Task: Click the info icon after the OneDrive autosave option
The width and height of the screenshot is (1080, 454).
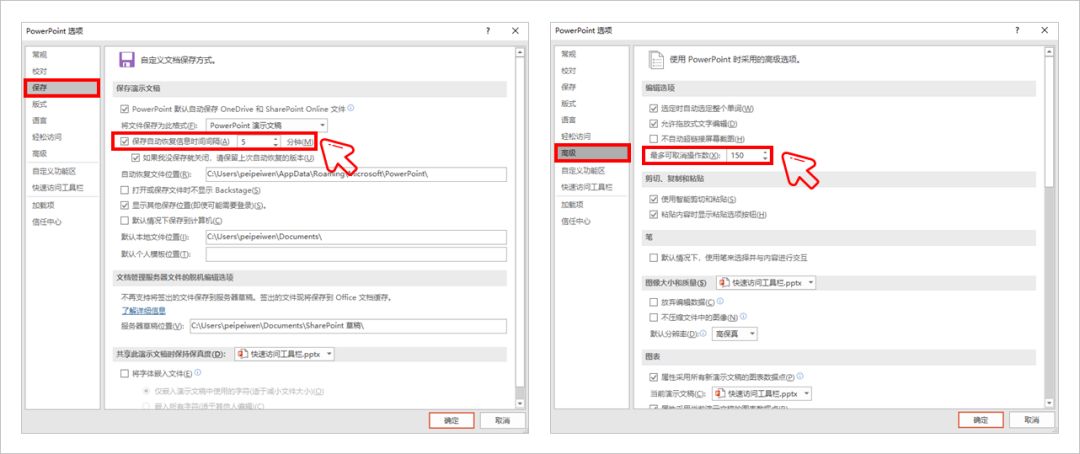Action: coord(351,108)
